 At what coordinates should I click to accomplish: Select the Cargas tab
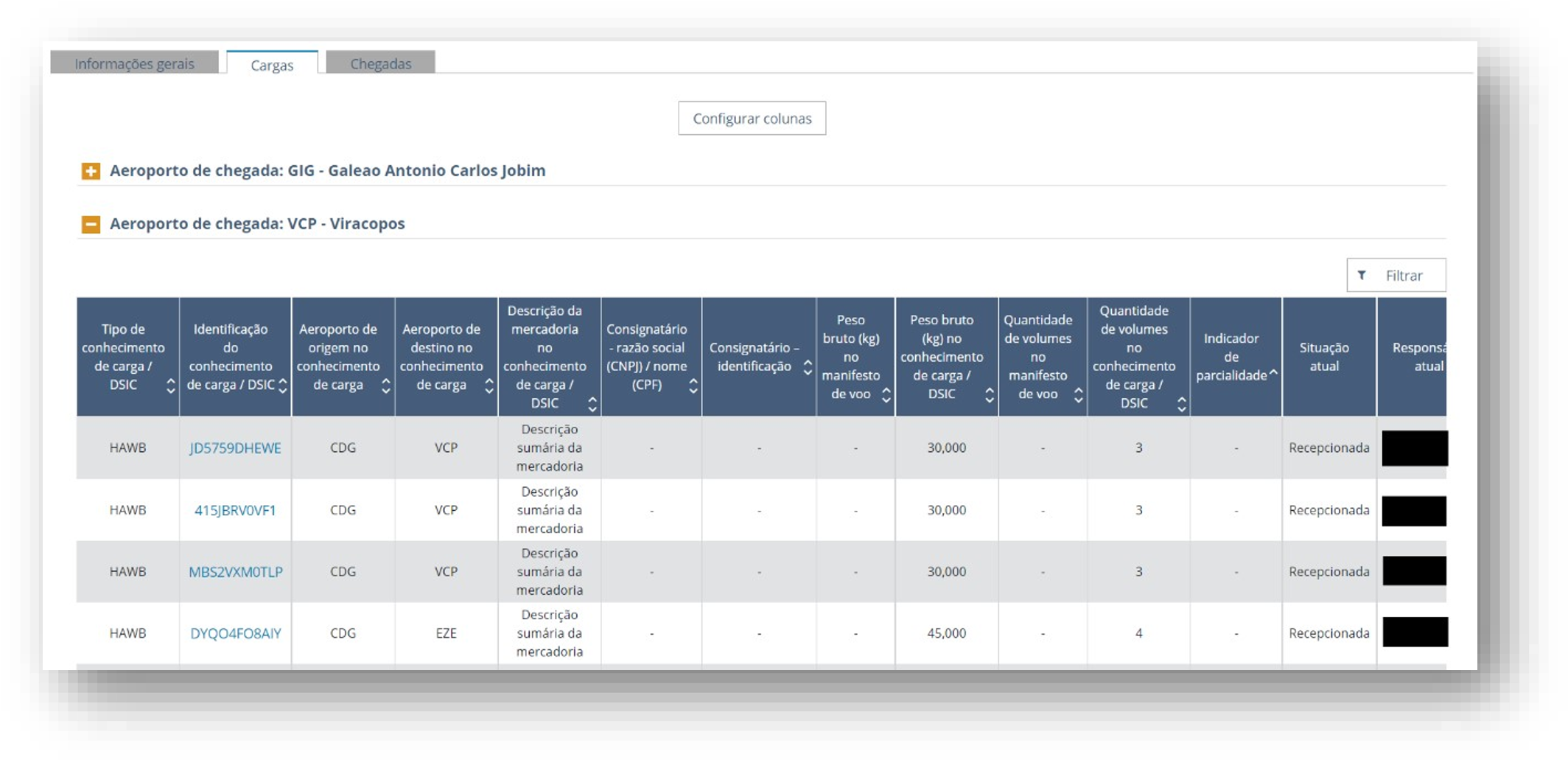(x=272, y=65)
